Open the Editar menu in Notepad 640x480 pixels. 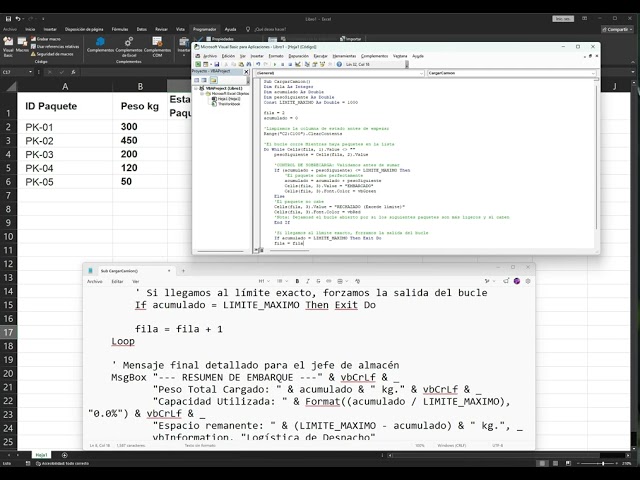click(x=117, y=281)
